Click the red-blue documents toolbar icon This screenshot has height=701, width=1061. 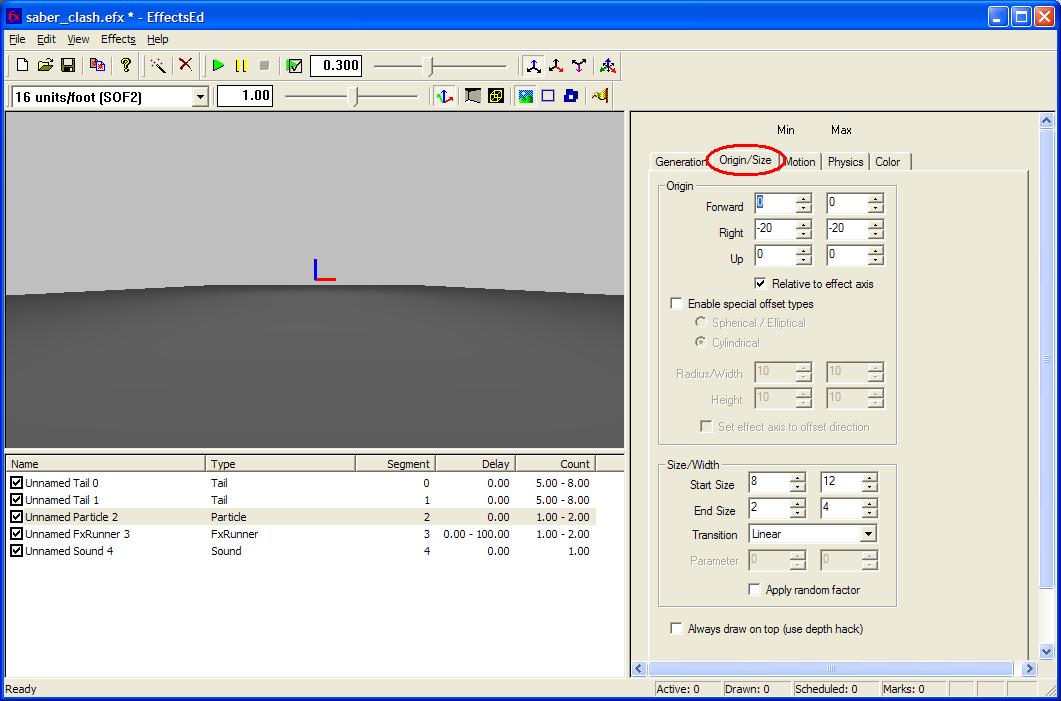point(97,66)
